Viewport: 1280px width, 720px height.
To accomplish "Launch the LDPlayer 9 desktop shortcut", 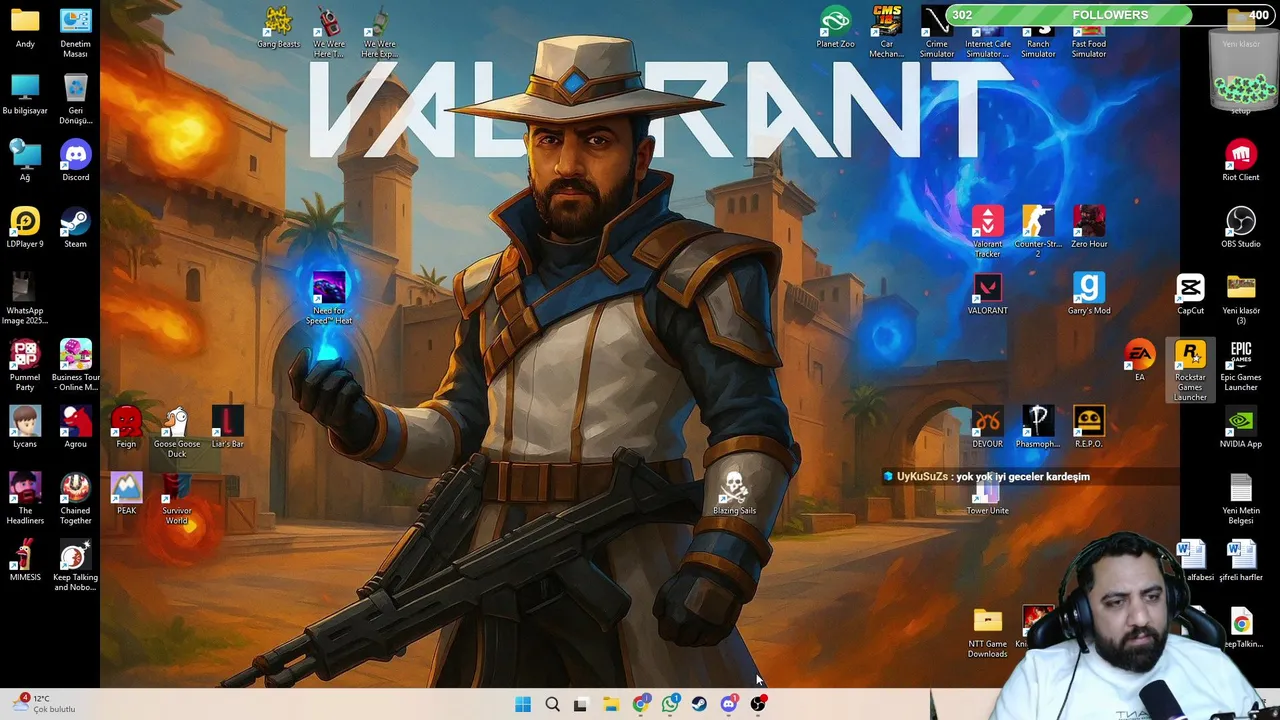I will 25,228.
